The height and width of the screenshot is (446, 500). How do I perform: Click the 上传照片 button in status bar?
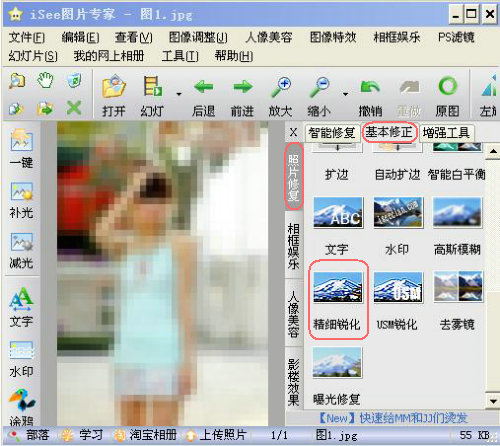coord(216,435)
